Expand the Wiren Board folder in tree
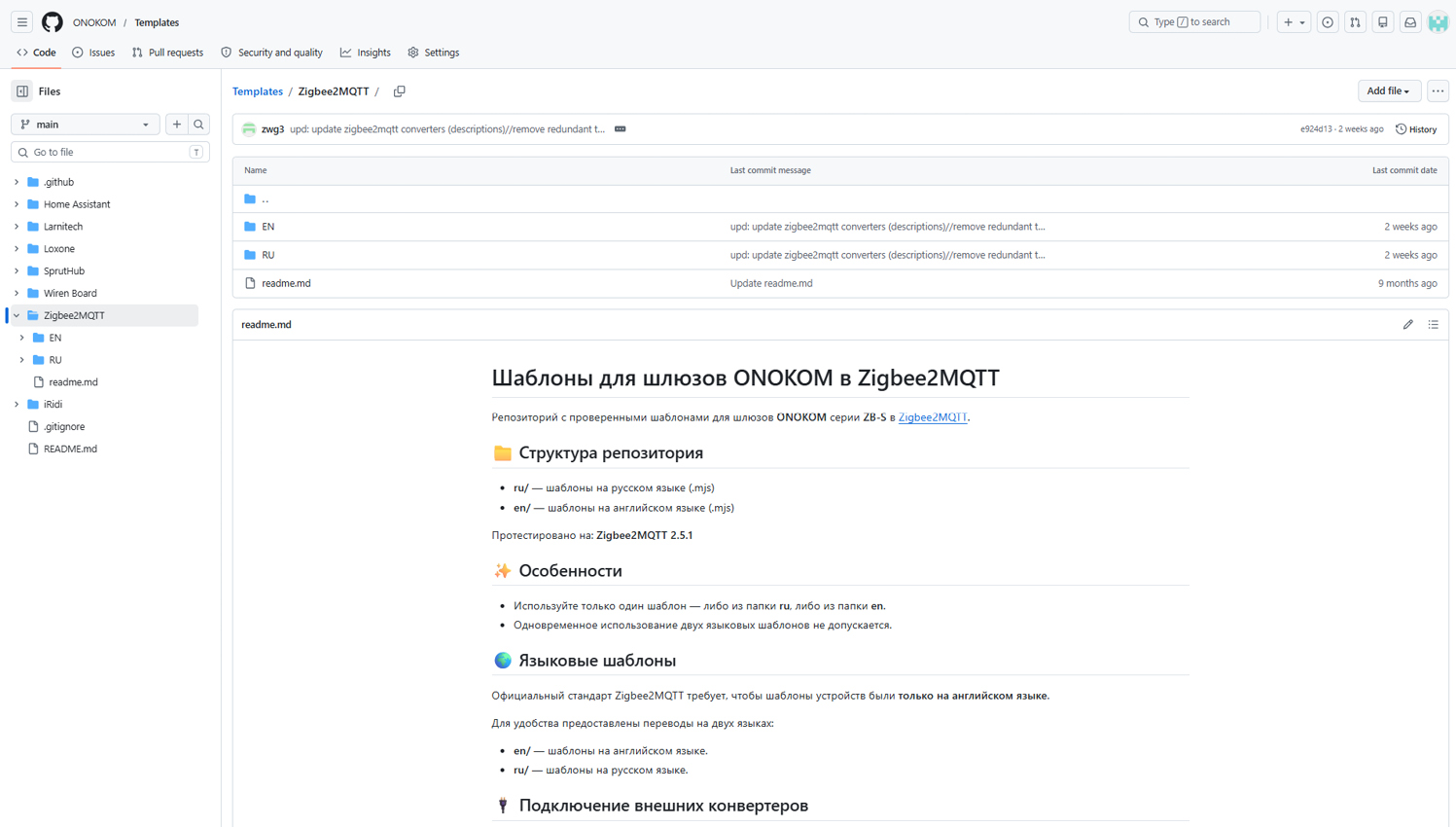The height and width of the screenshot is (827, 1456). [17, 293]
